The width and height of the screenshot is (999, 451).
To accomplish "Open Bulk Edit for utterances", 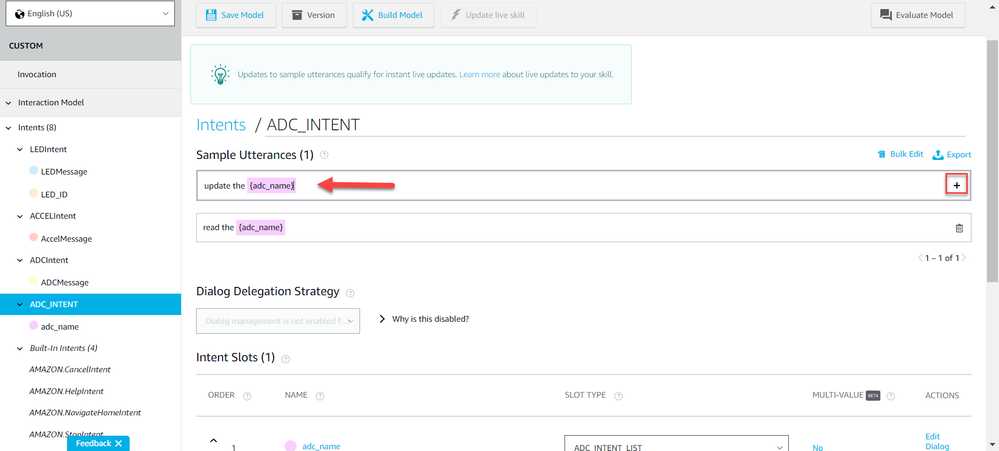I will [x=900, y=155].
